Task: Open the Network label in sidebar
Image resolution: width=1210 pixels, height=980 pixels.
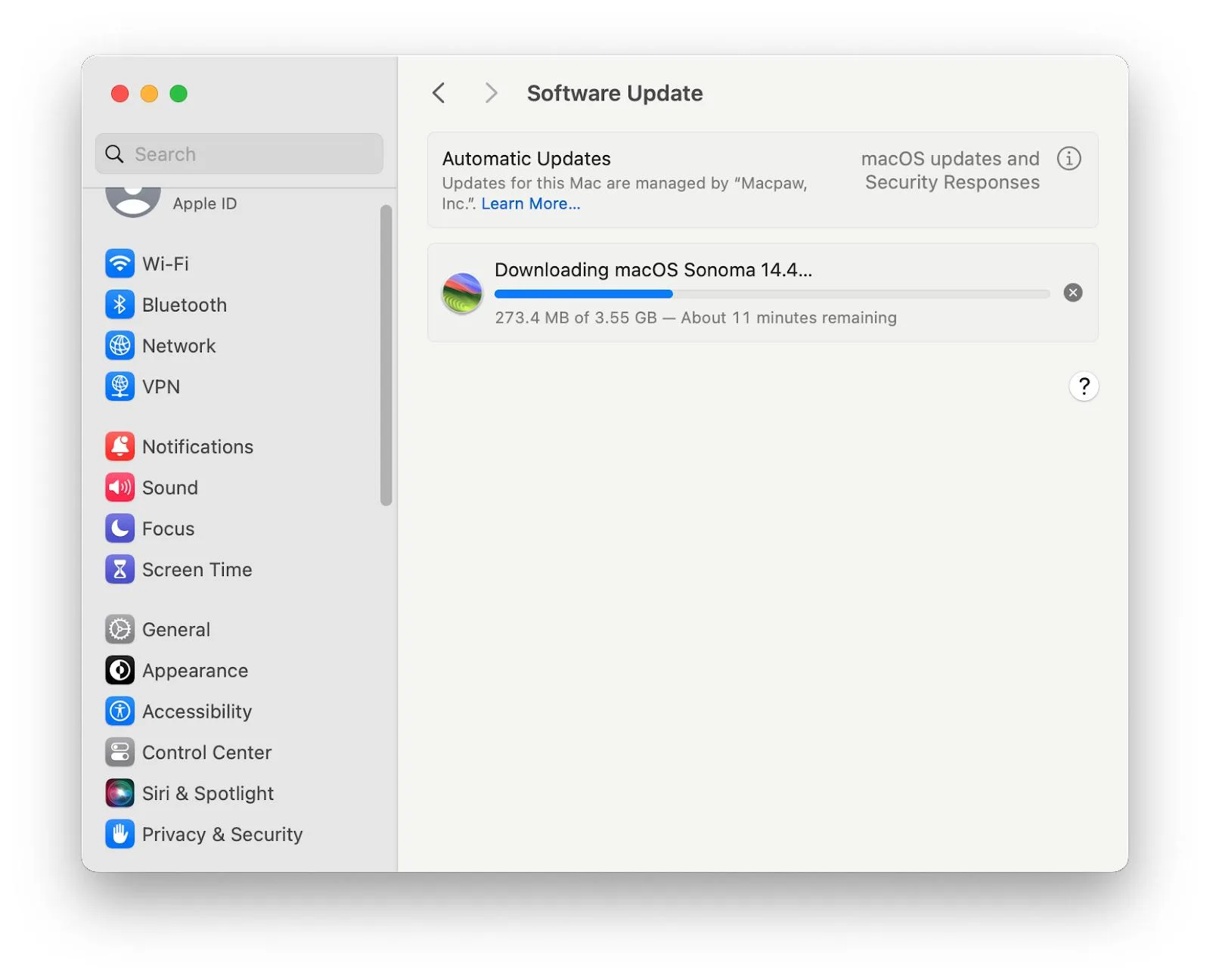Action: [x=179, y=346]
